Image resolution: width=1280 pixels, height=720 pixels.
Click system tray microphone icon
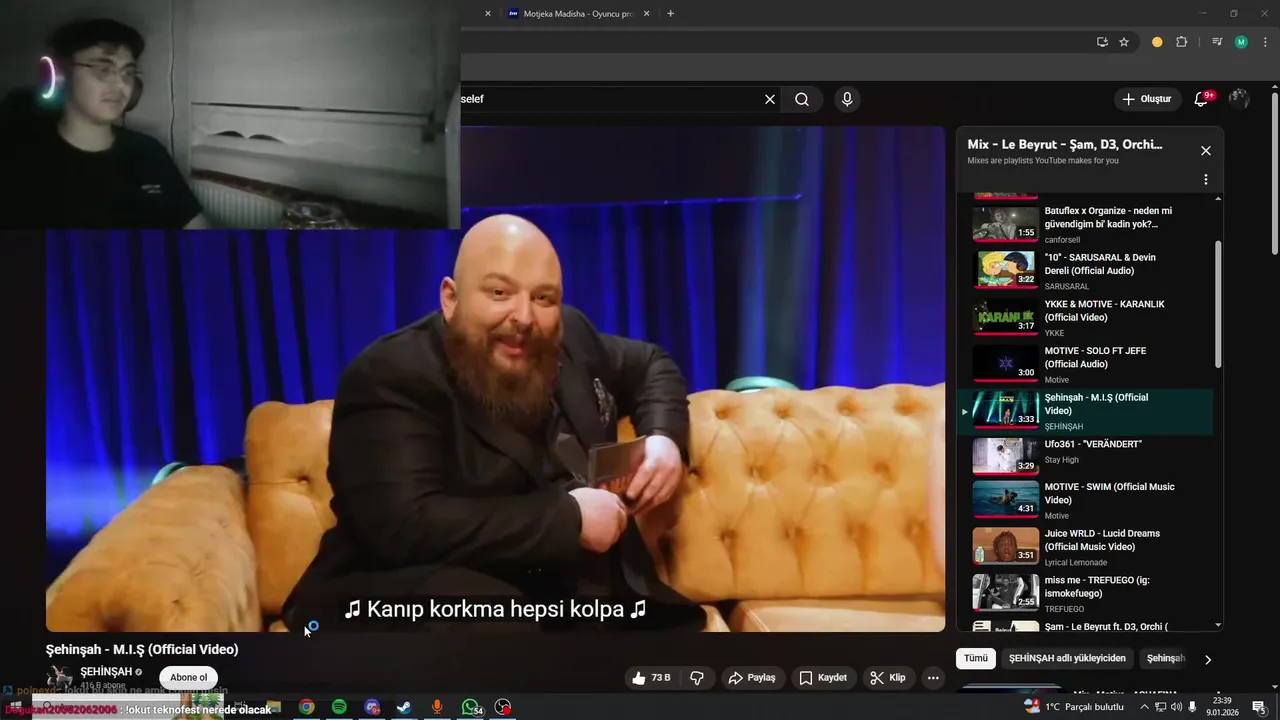pos(1193,707)
